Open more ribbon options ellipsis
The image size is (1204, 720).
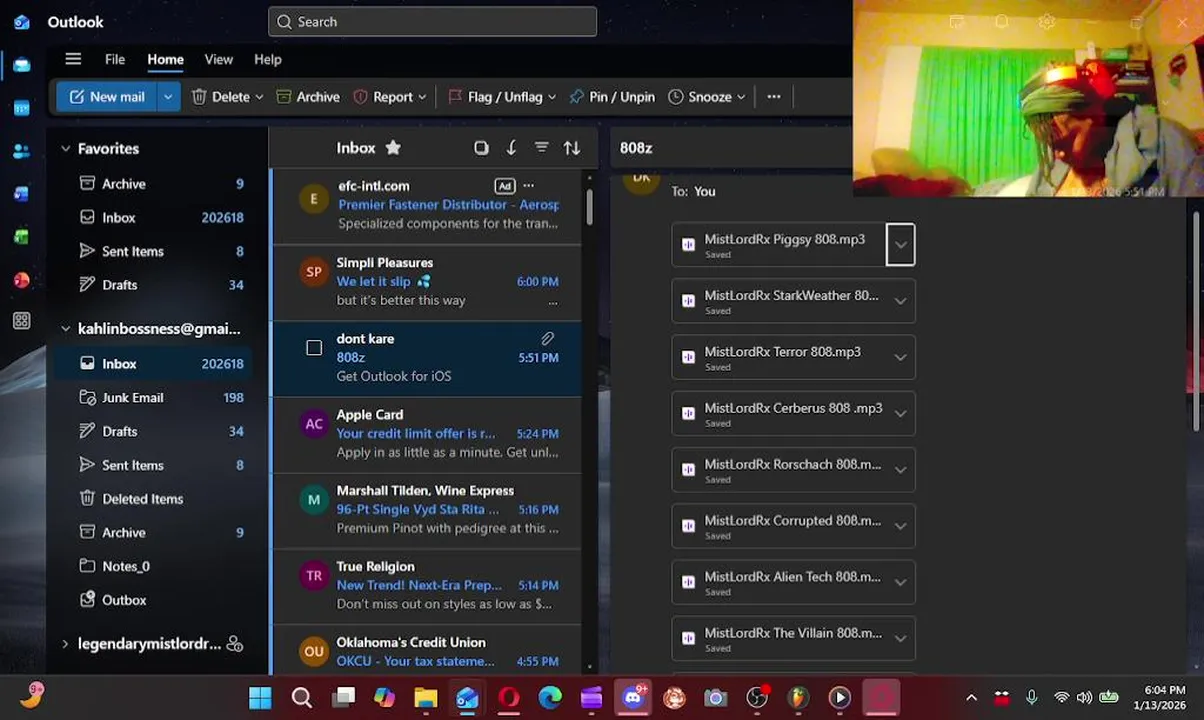coord(773,97)
